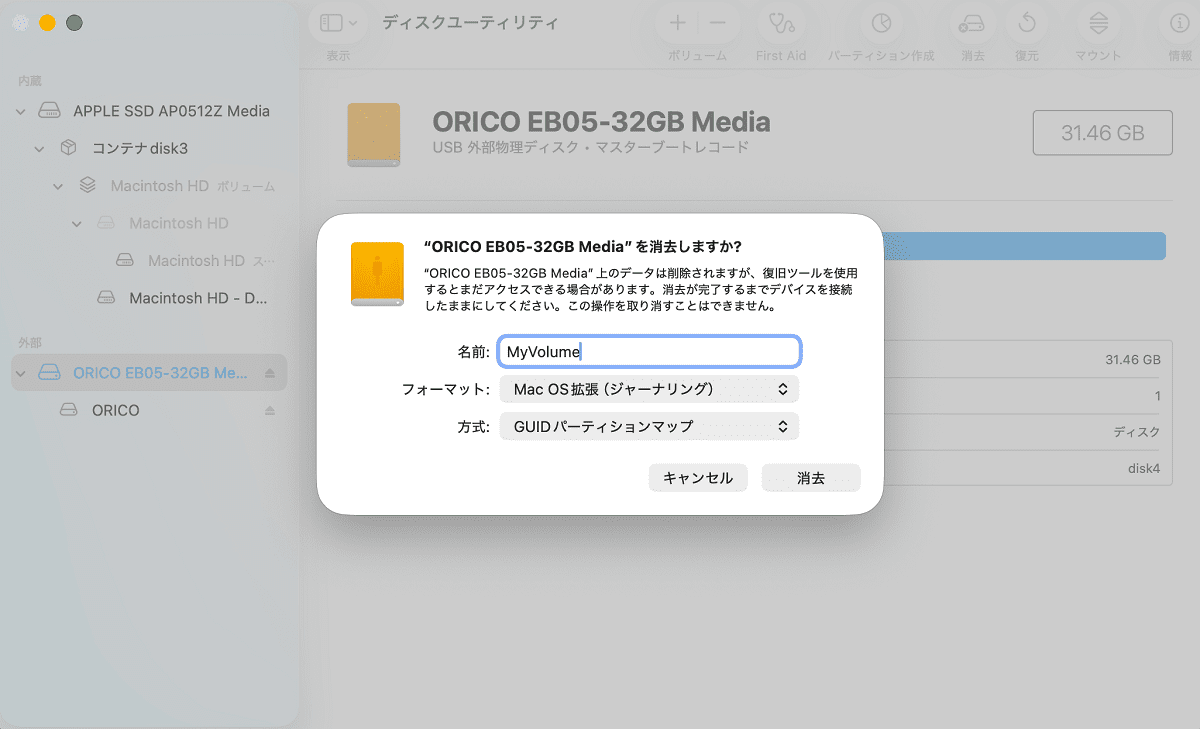Open the 方式 scheme dropdown
Viewport: 1200px width, 729px height.
pyautogui.click(x=648, y=426)
